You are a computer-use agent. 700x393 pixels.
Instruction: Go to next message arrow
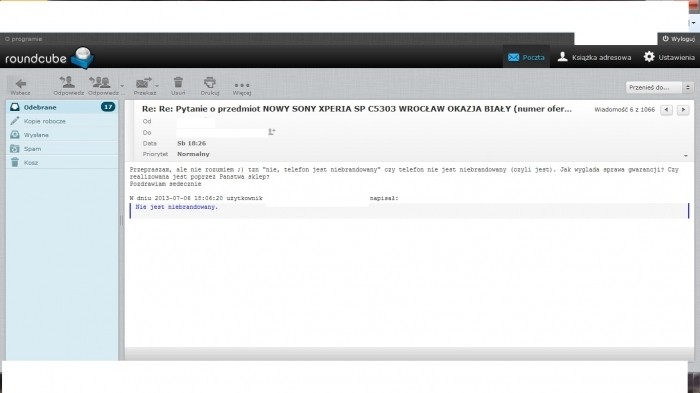point(683,110)
